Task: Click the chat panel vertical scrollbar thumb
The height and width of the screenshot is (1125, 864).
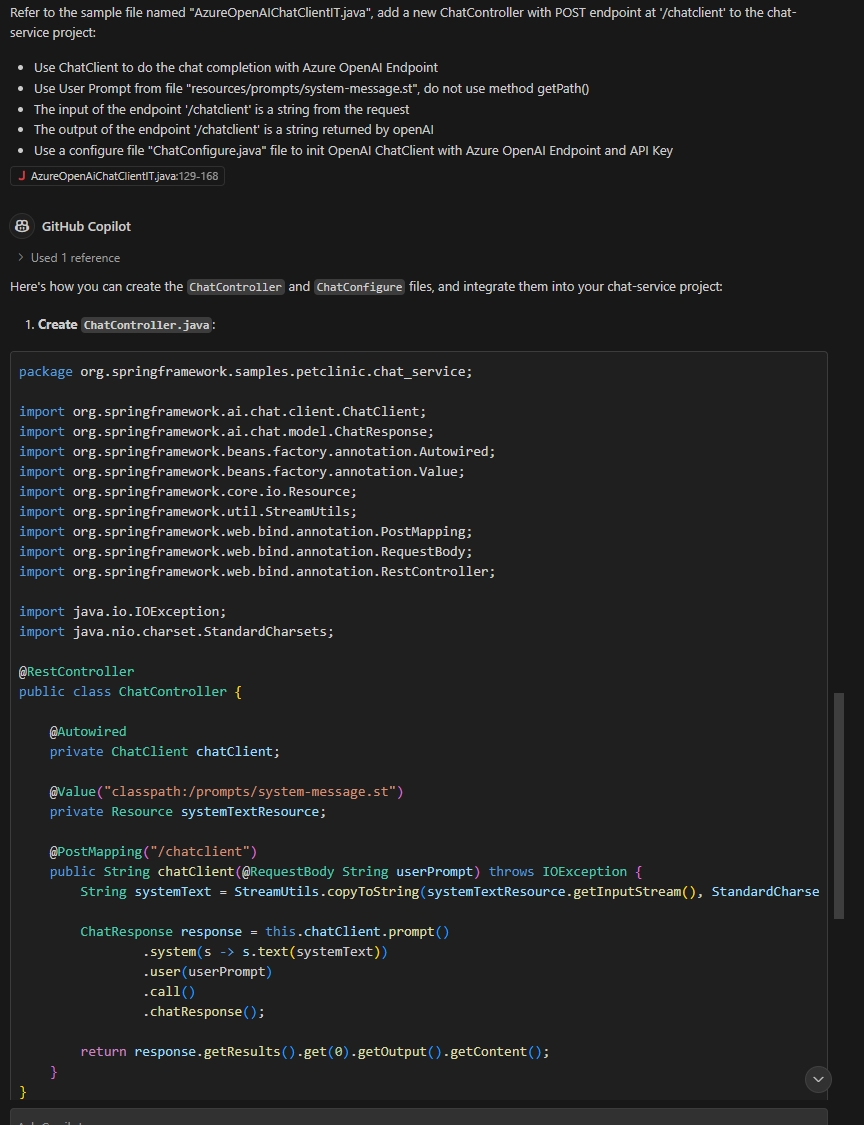Action: [838, 806]
